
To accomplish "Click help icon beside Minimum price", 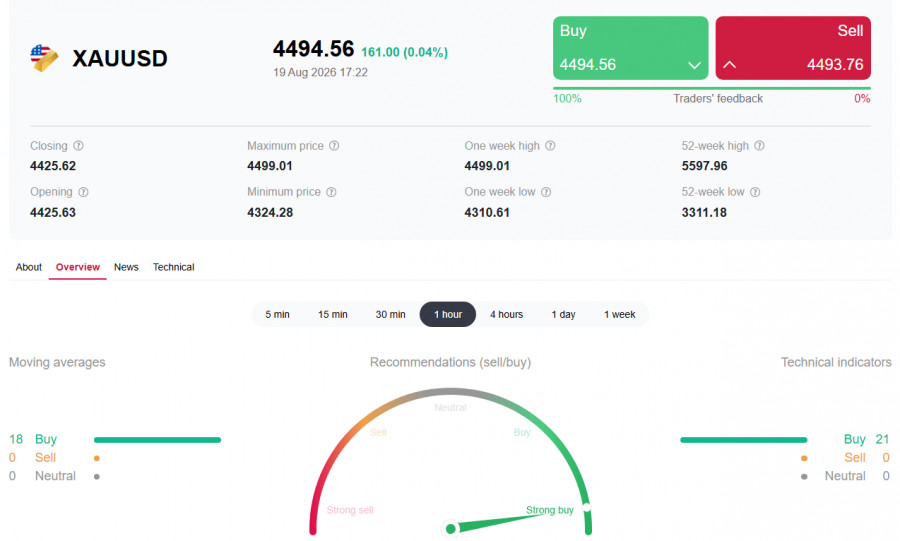I will pos(331,192).
